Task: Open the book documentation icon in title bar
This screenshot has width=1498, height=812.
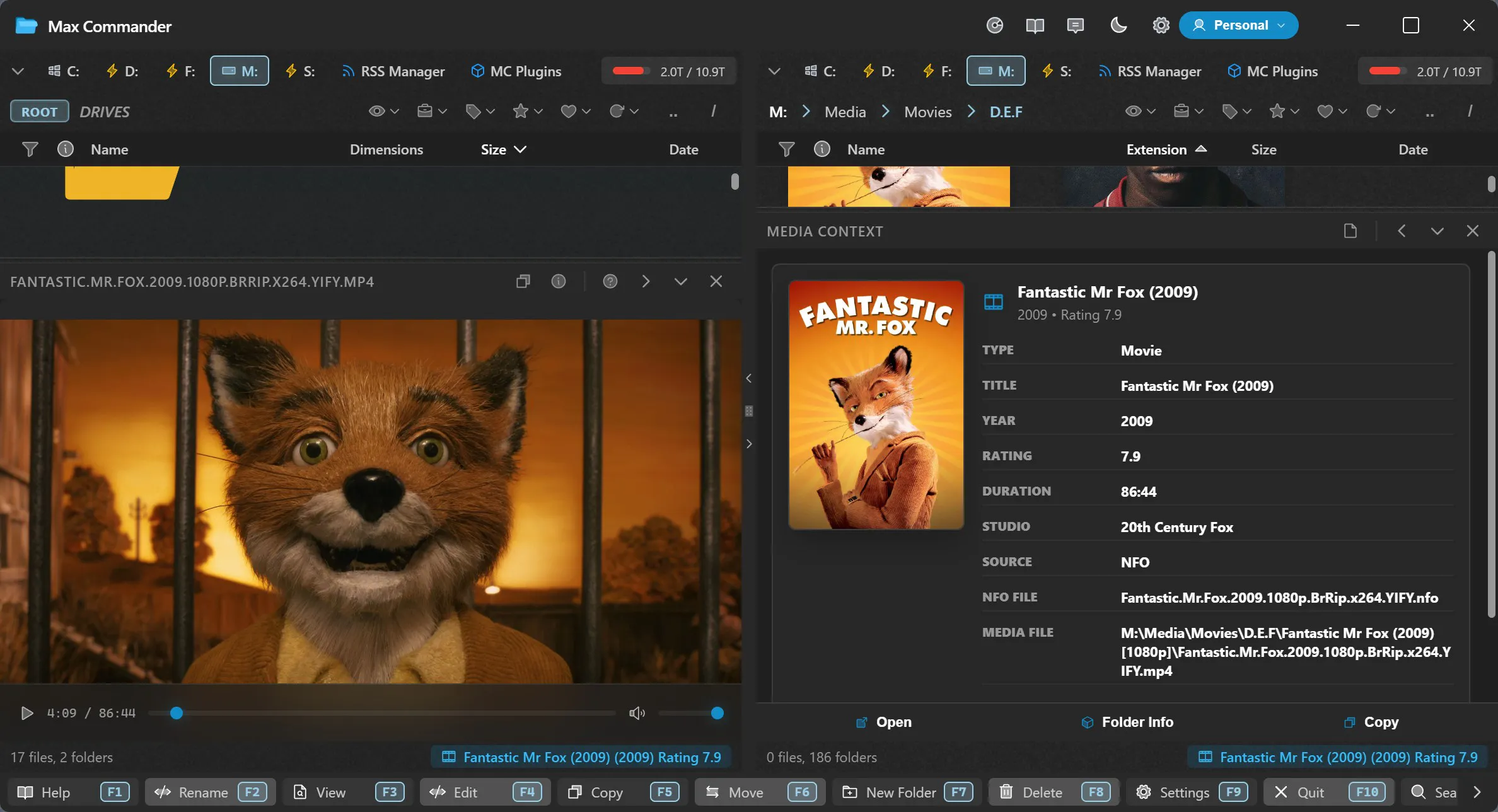Action: click(x=1035, y=25)
